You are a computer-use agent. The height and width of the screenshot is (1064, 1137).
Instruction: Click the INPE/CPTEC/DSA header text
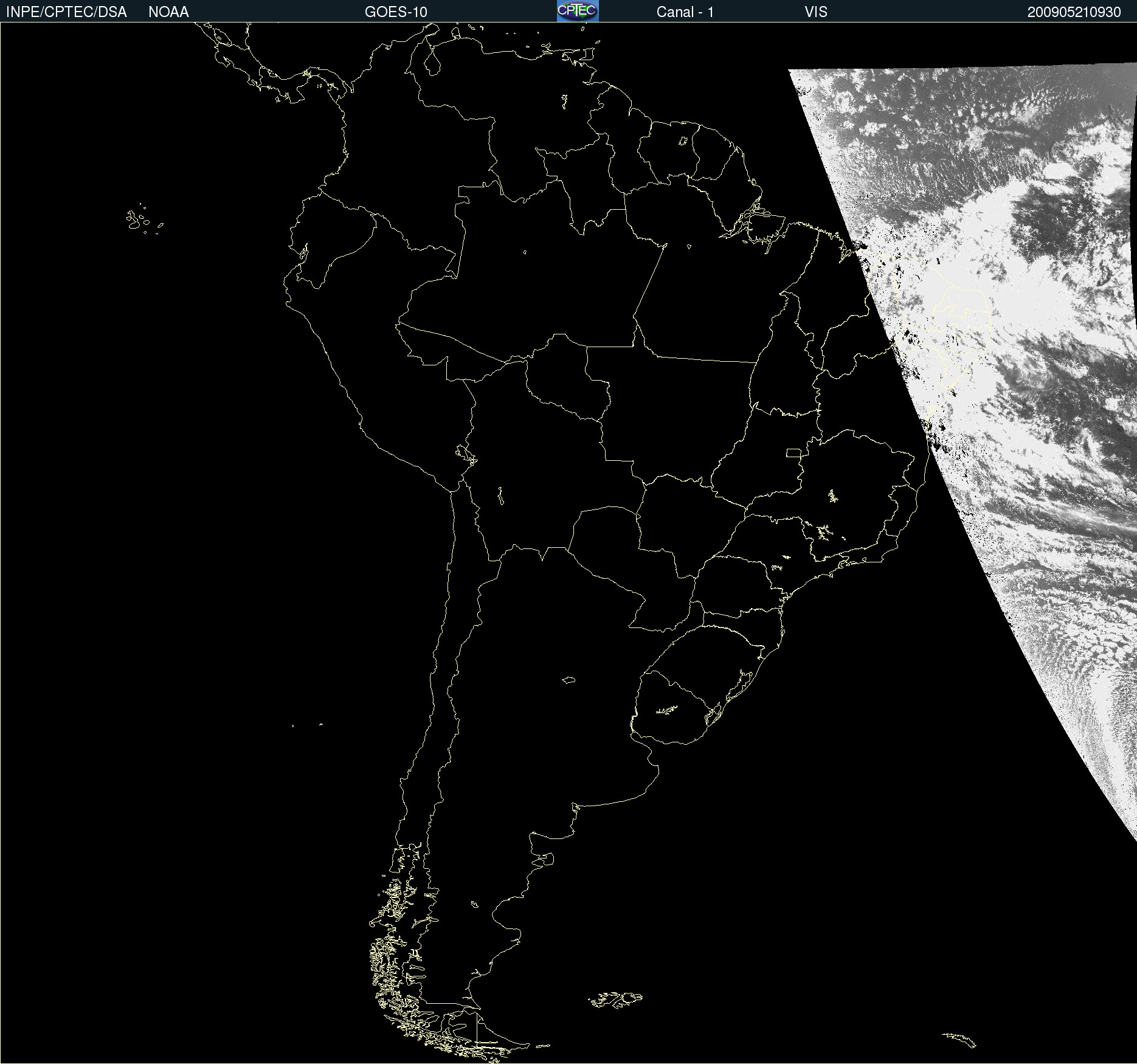pos(66,12)
